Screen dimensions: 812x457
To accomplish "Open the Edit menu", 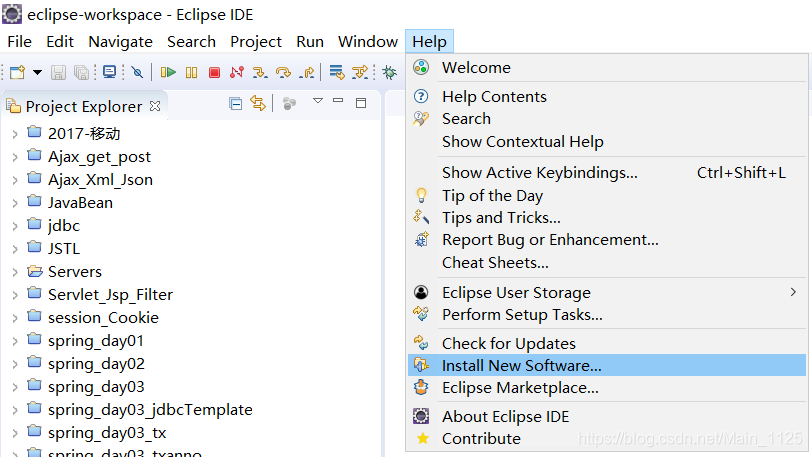I will point(60,41).
